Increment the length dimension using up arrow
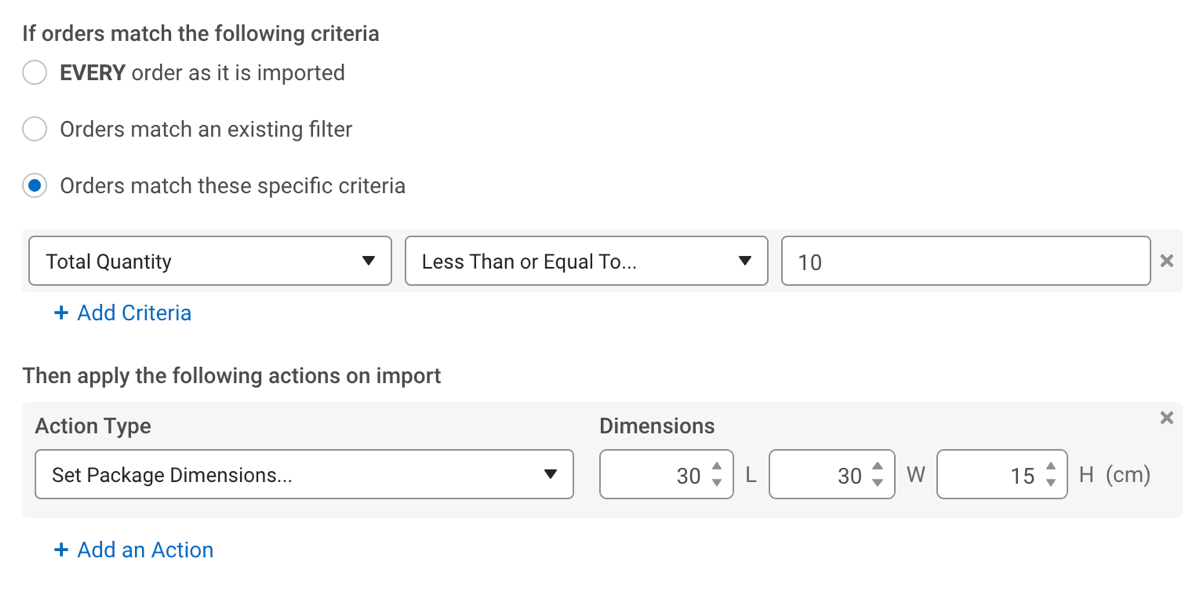Screen dimensions: 1200x614 click(x=716, y=467)
